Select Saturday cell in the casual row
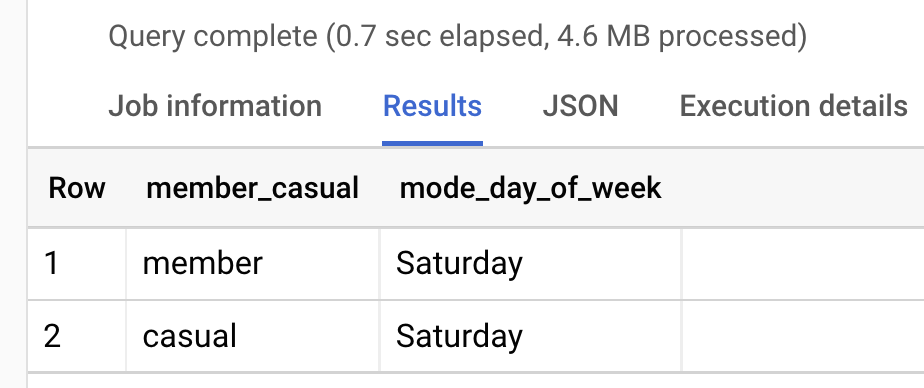 (x=530, y=336)
